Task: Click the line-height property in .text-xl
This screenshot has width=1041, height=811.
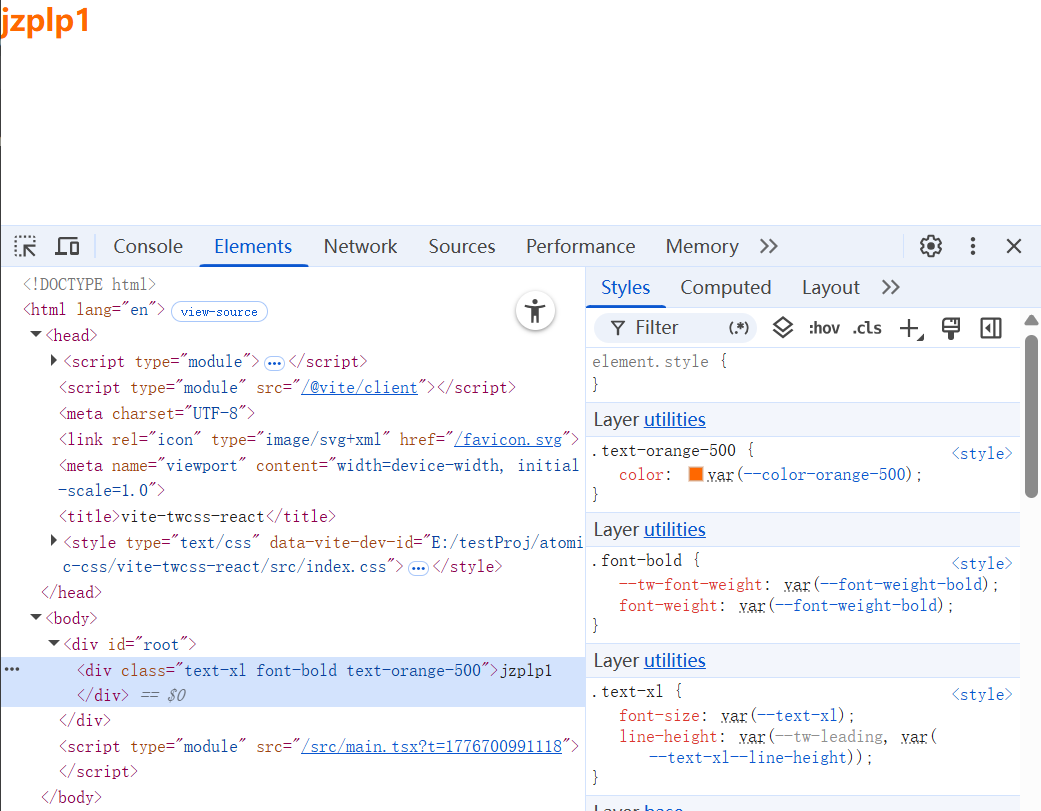Action: click(668, 737)
